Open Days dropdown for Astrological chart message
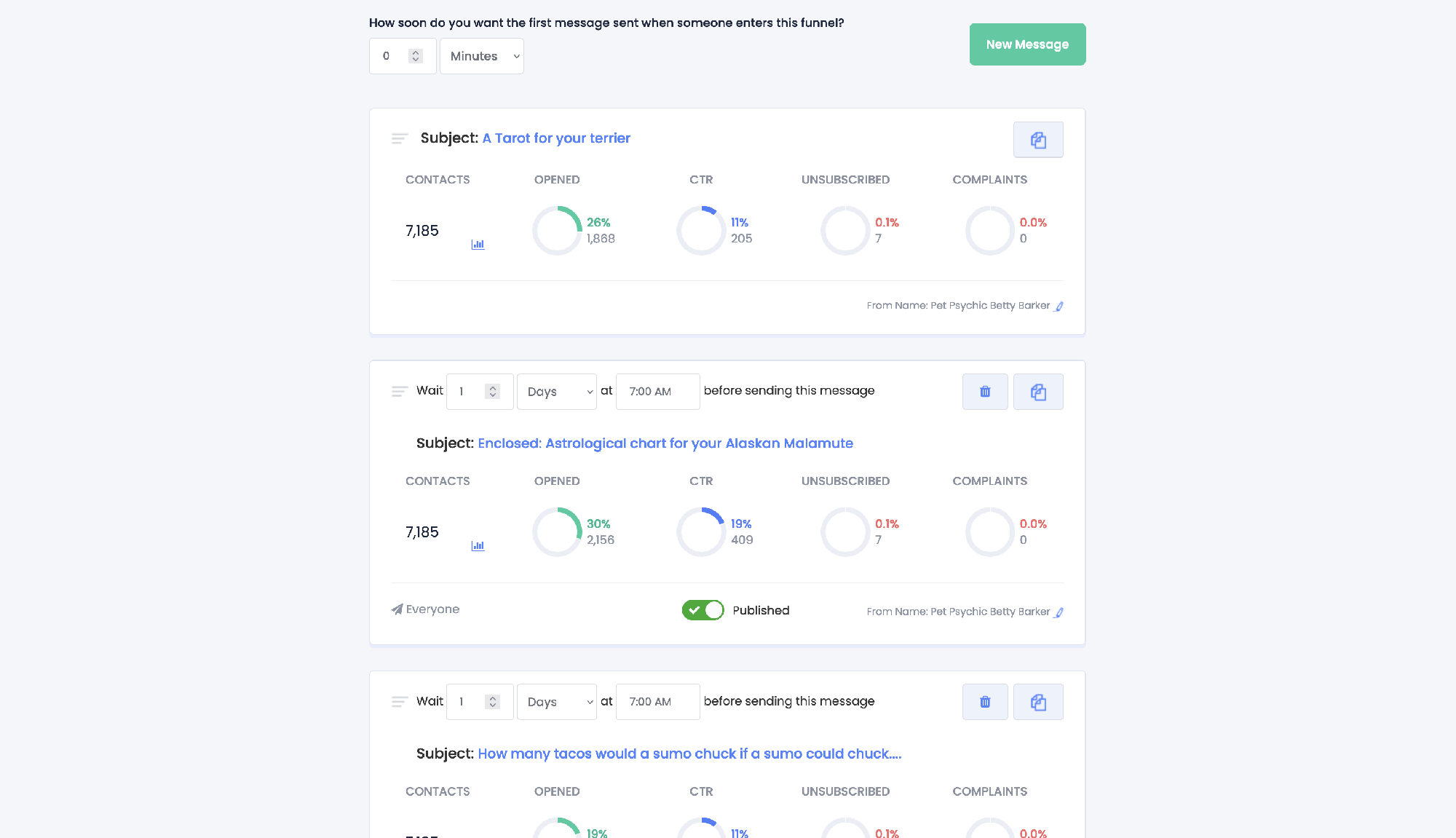1456x838 pixels. tap(557, 392)
